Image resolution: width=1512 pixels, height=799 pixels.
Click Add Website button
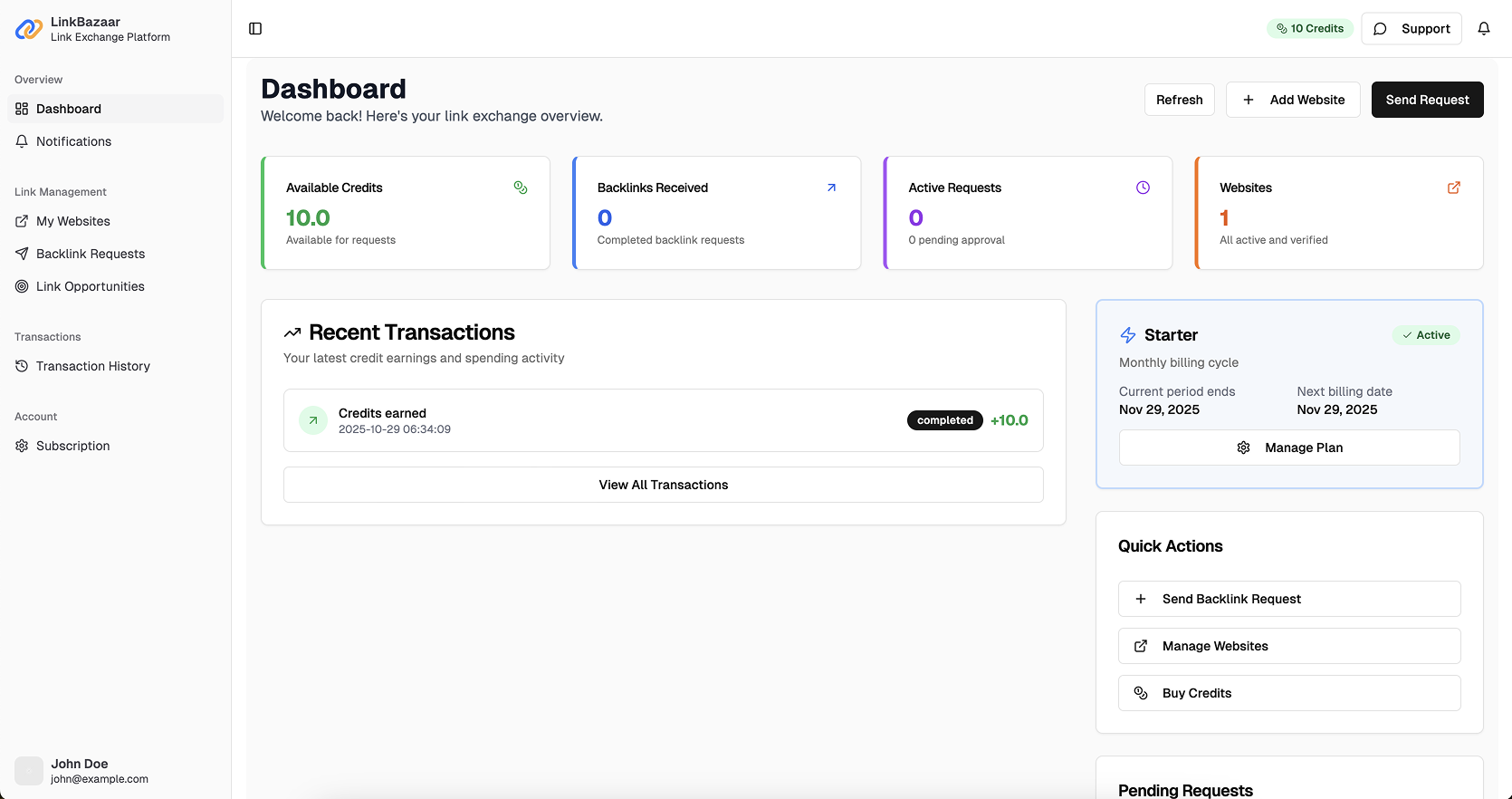(1293, 100)
